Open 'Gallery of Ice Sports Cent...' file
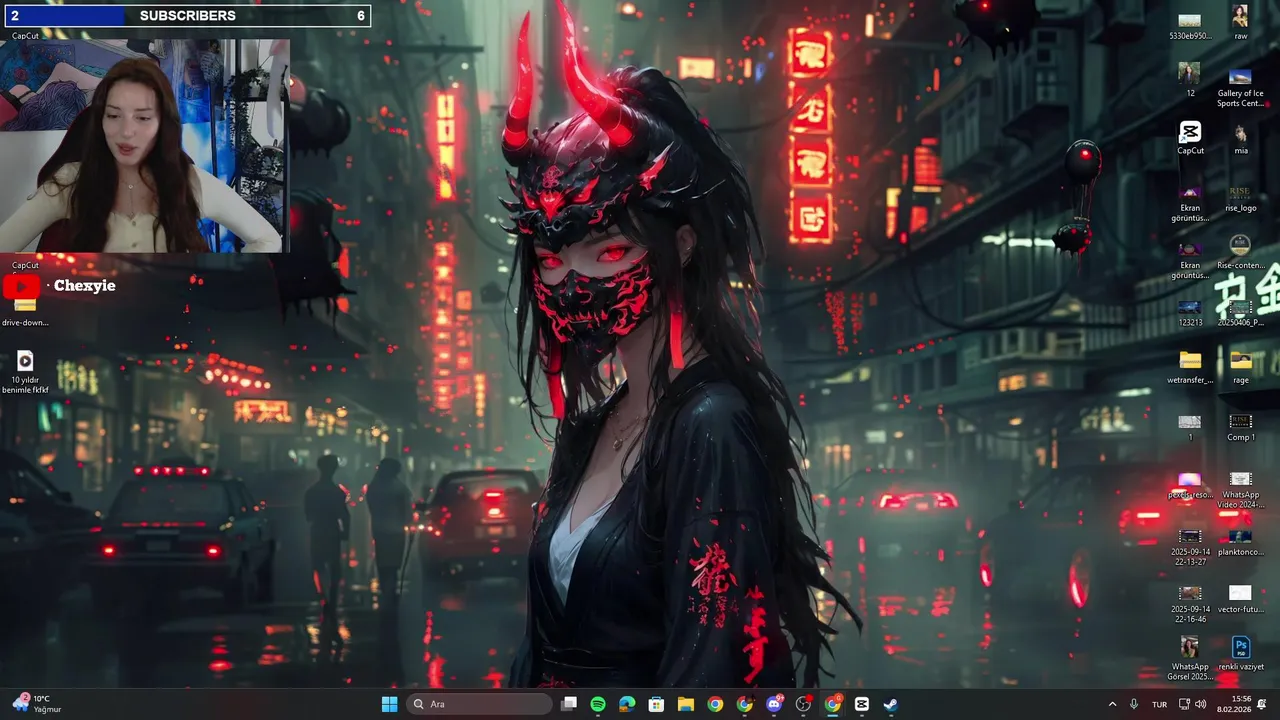 (x=1240, y=88)
